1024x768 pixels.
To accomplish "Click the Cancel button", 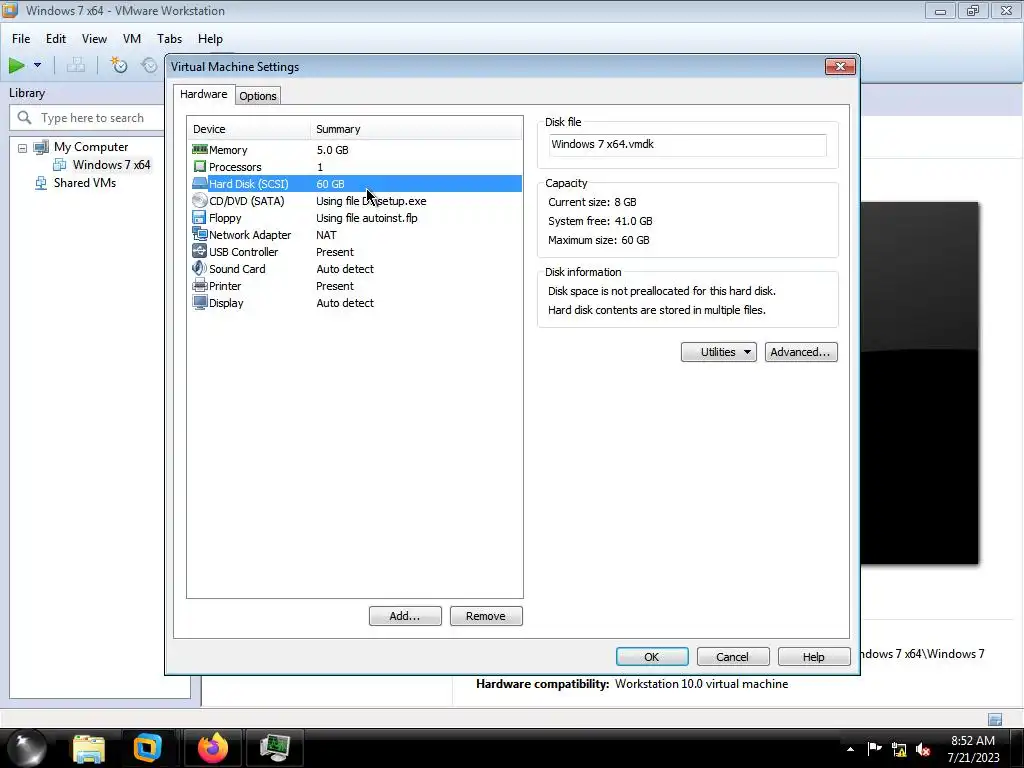I will (x=733, y=656).
